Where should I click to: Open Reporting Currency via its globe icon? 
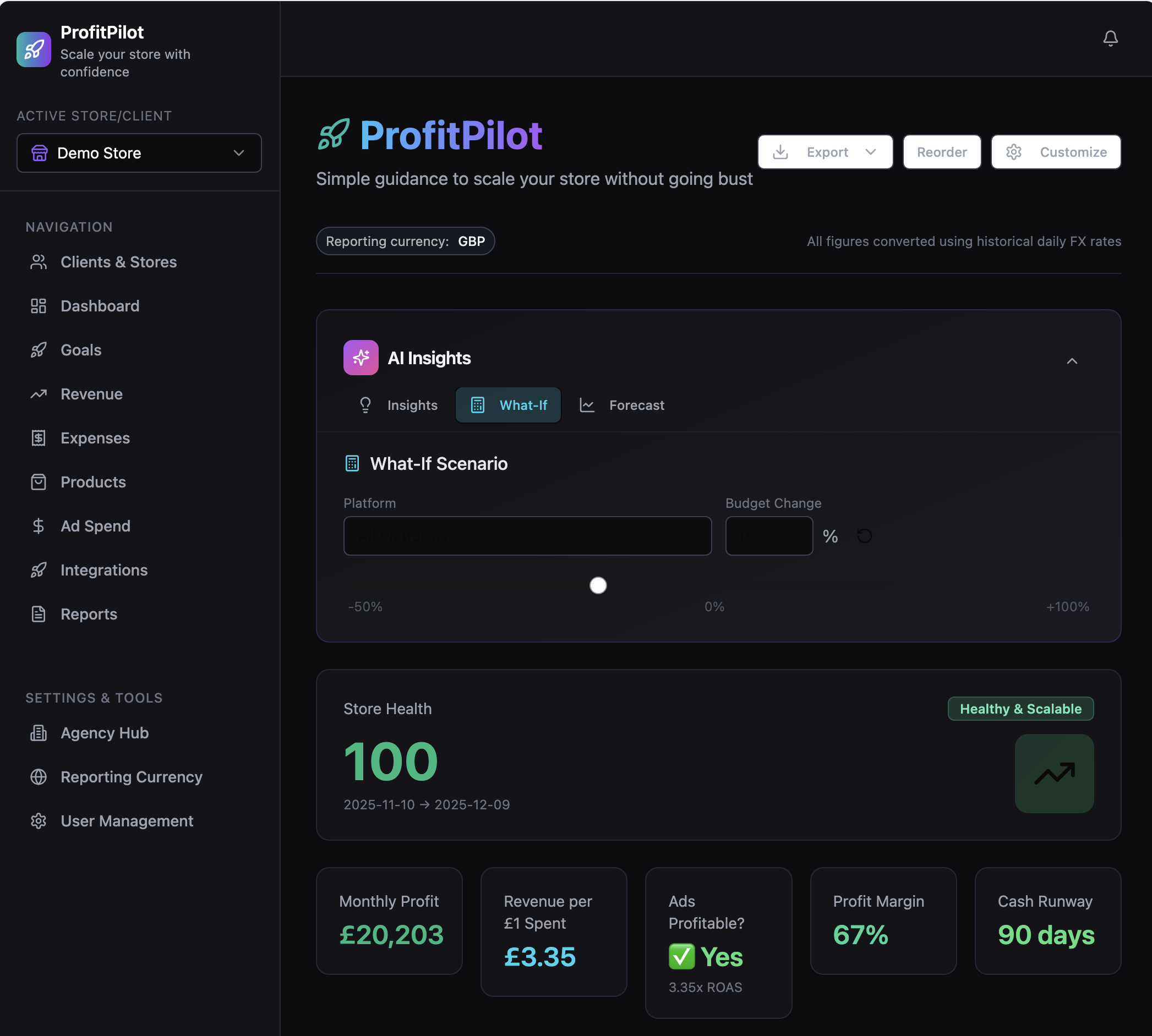pos(38,777)
